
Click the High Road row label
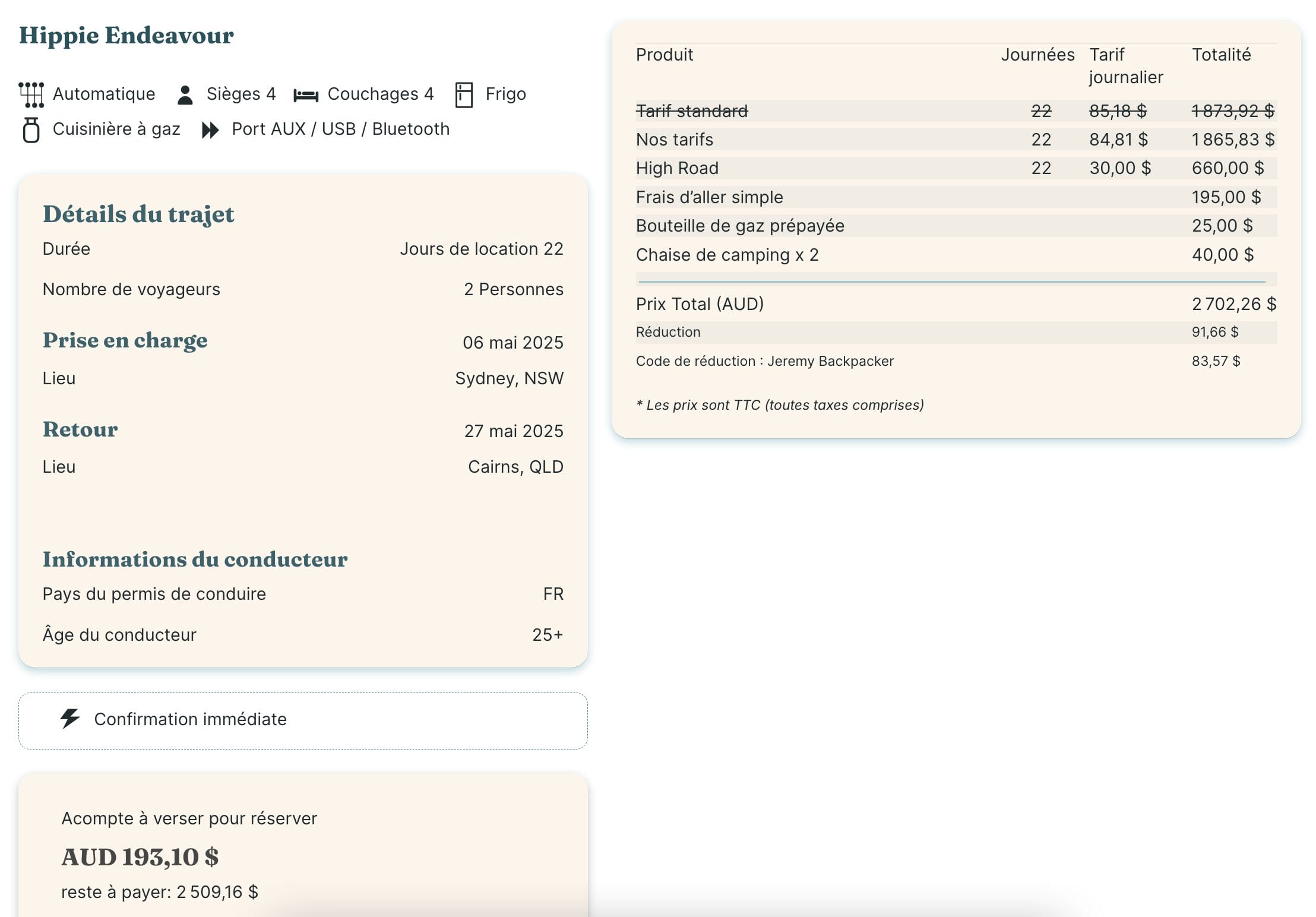677,168
